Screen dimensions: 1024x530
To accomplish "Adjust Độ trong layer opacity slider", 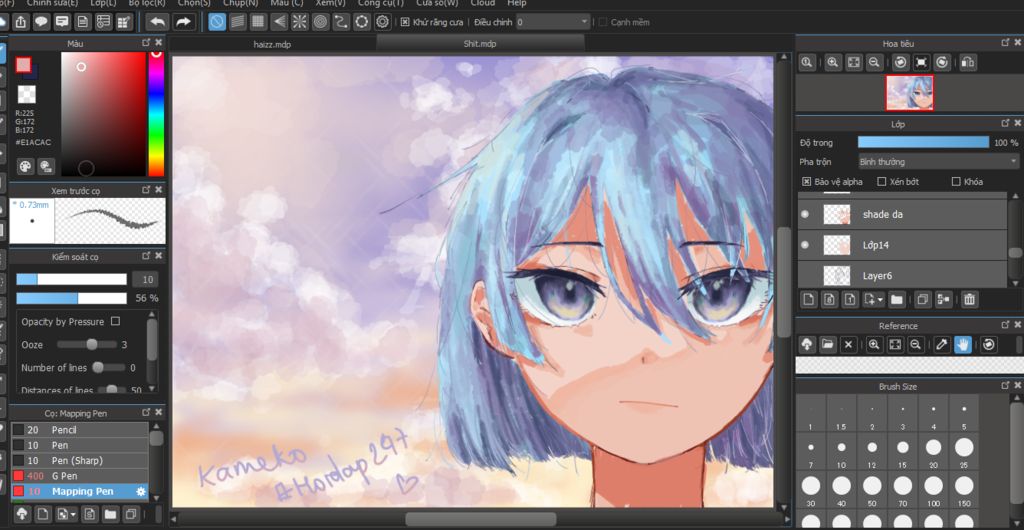I will [923, 142].
